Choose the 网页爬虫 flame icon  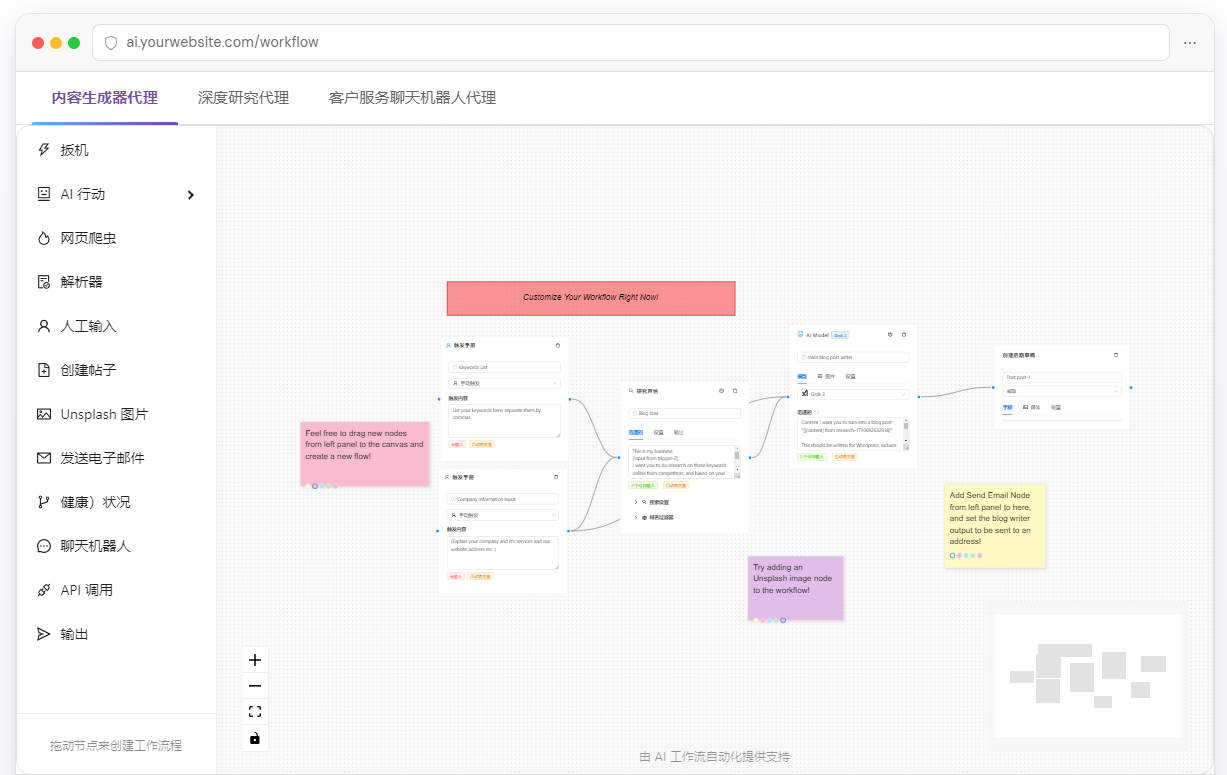(43, 238)
